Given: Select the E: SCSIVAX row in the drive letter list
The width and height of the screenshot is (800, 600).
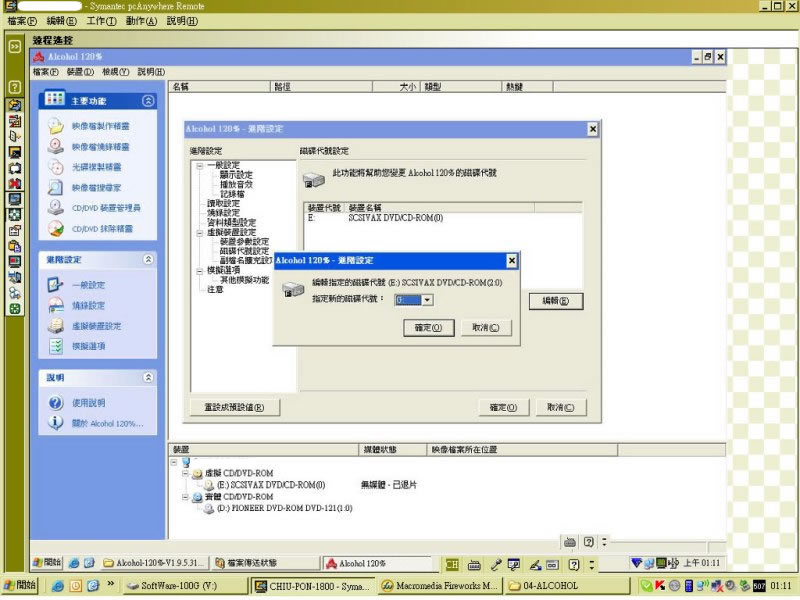Looking at the screenshot, I should (443, 218).
